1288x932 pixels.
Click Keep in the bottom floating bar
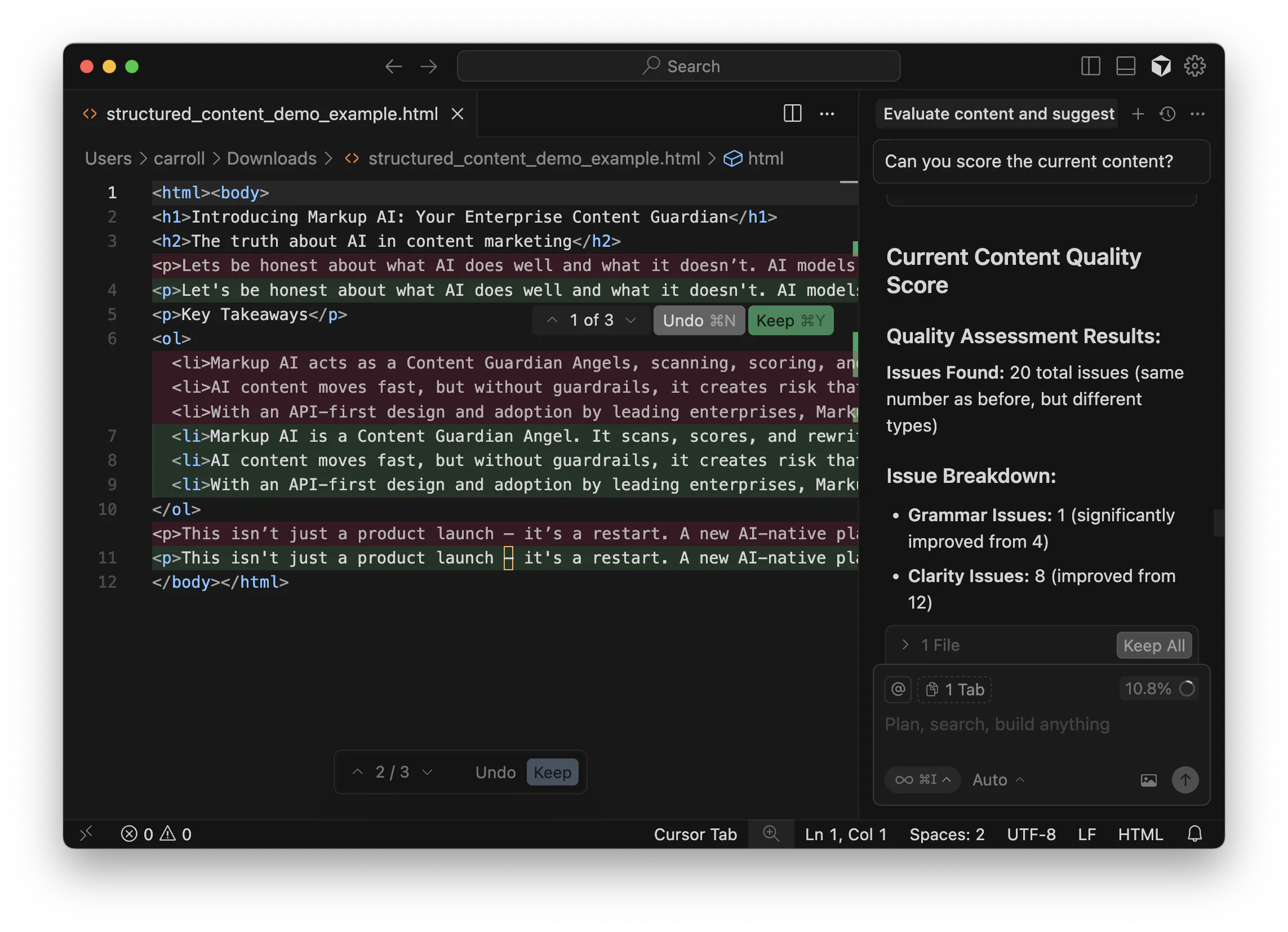pos(552,773)
